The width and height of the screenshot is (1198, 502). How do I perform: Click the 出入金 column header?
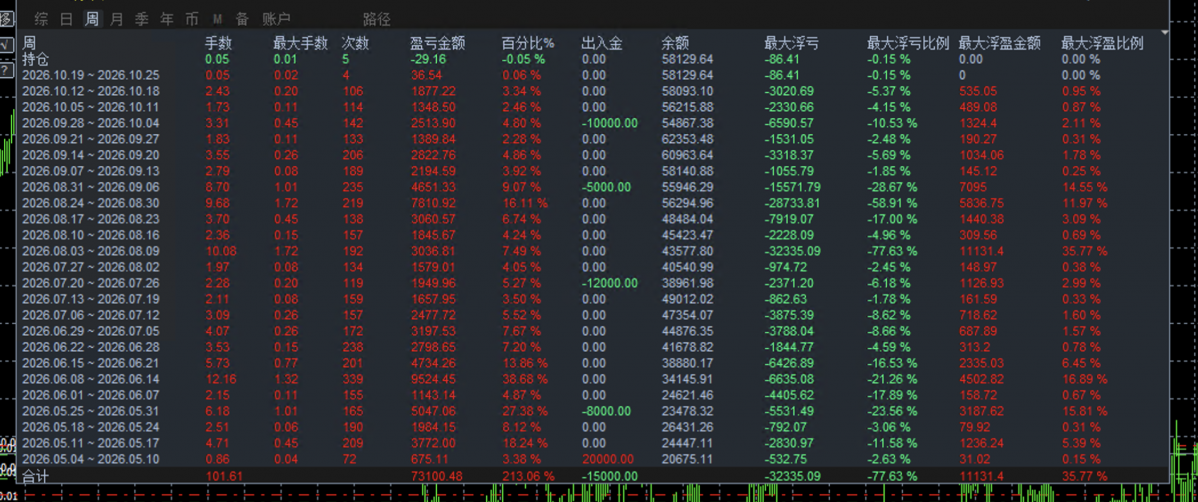click(601, 44)
